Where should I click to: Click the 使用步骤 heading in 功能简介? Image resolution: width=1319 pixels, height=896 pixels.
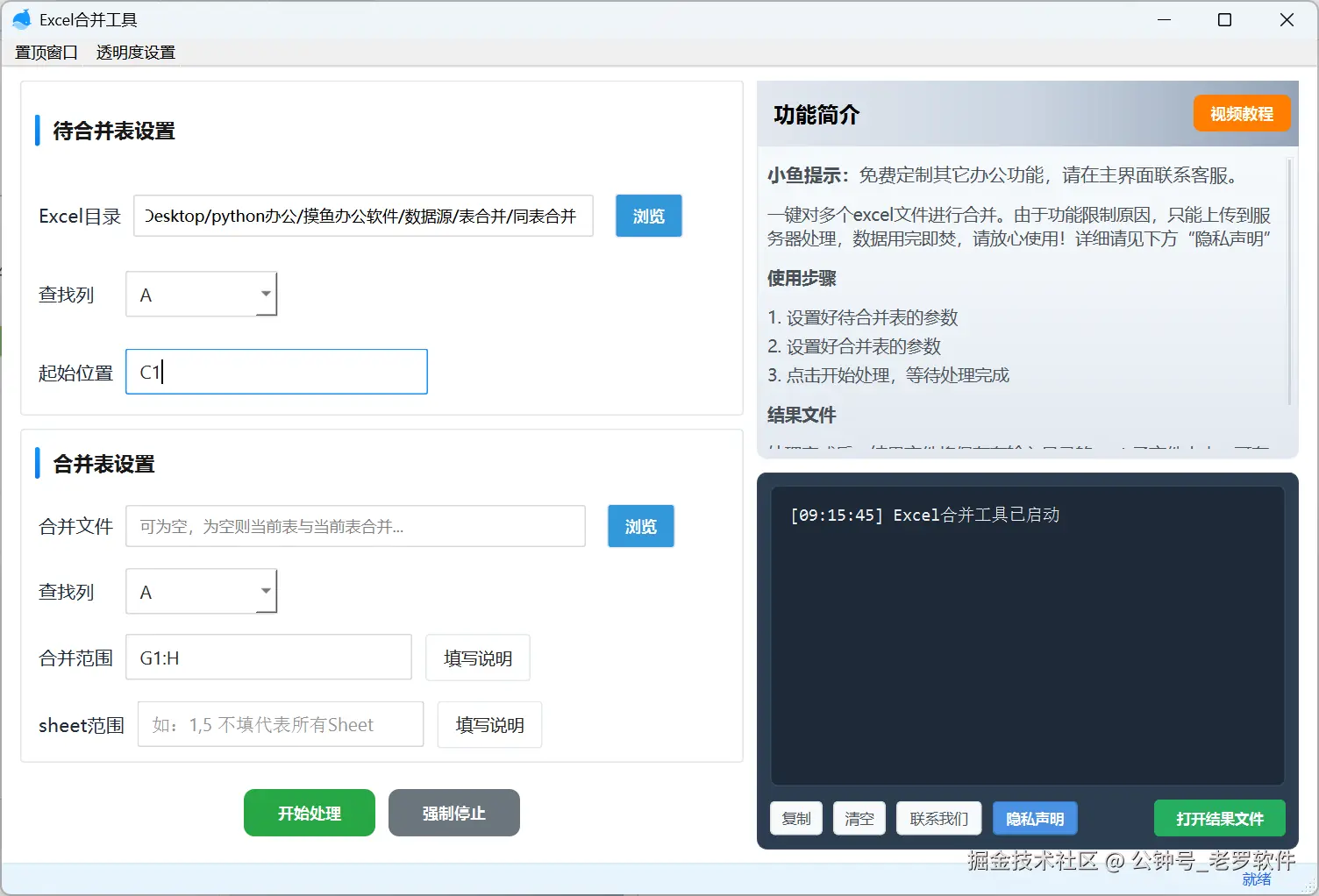point(802,278)
